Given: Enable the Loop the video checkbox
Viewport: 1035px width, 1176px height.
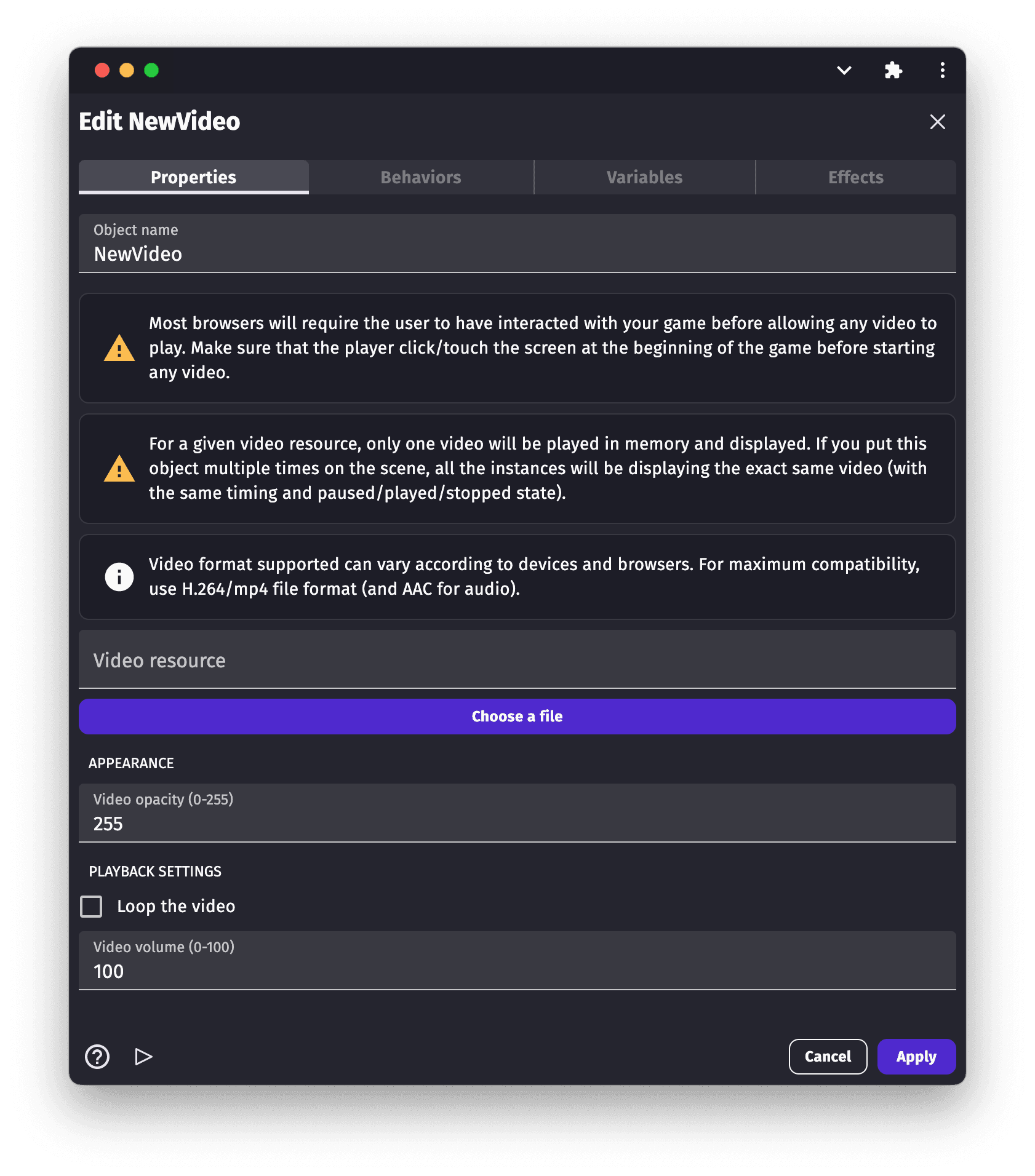Looking at the screenshot, I should tap(92, 906).
